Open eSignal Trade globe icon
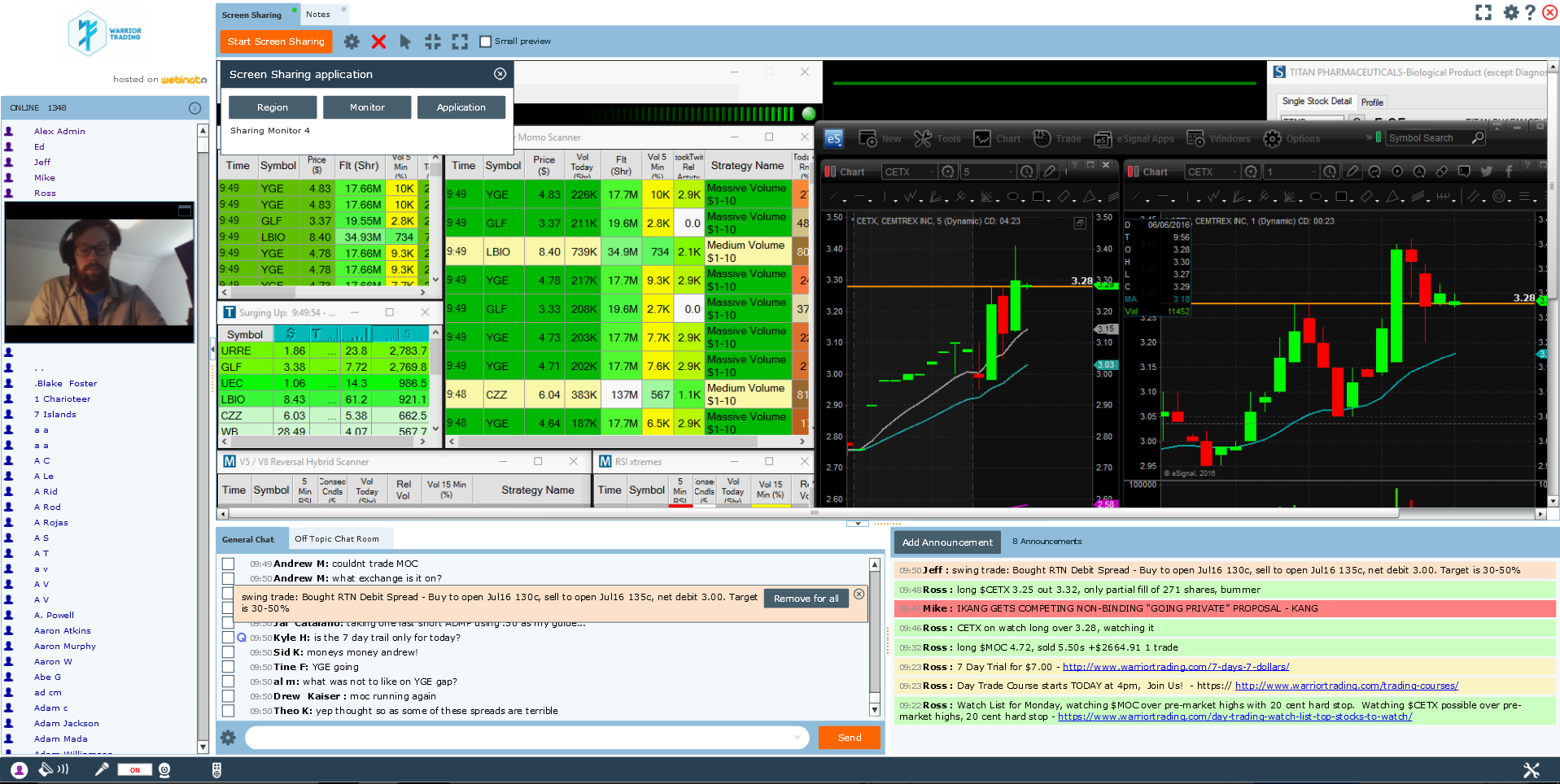The height and width of the screenshot is (784, 1560). pyautogui.click(x=1042, y=138)
